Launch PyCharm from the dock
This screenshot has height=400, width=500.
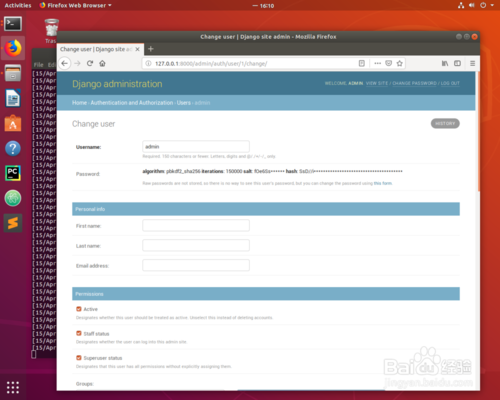13,173
